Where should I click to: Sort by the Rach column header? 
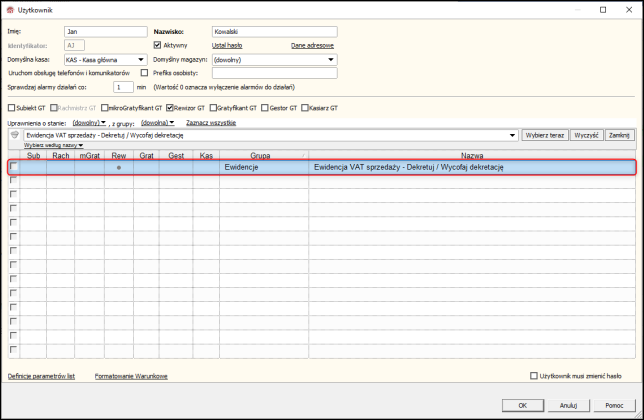pyautogui.click(x=61, y=156)
